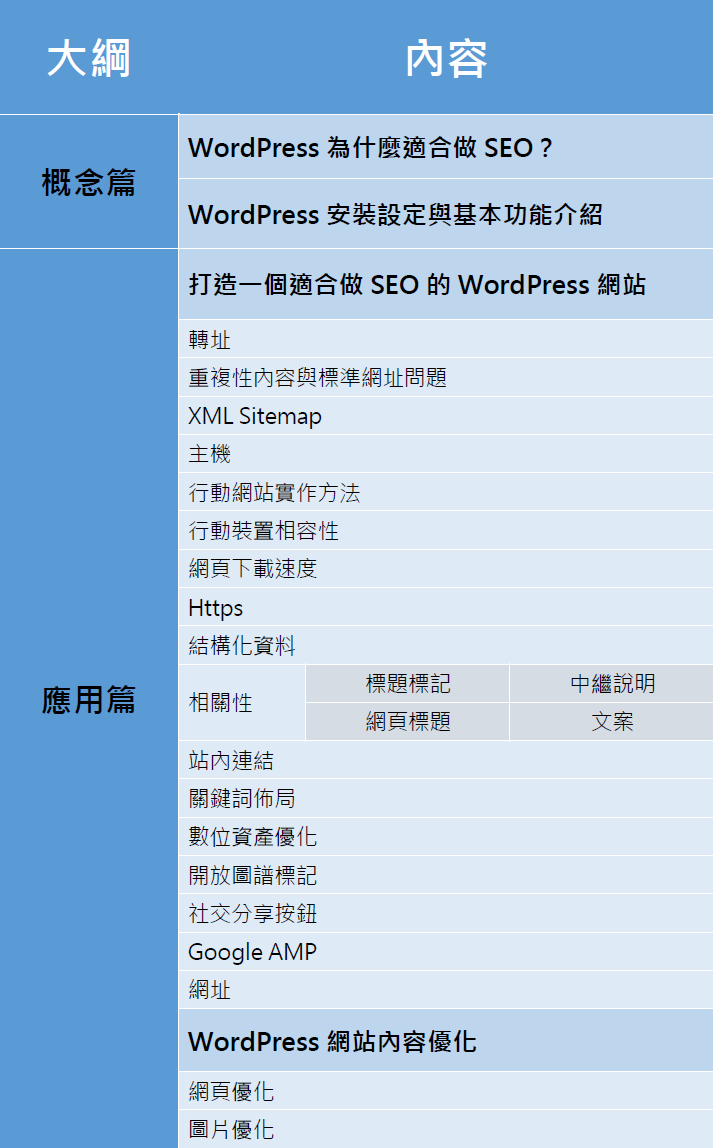The width and height of the screenshot is (713, 1148).
Task: Click the 內容 header cell
Action: [x=446, y=58]
